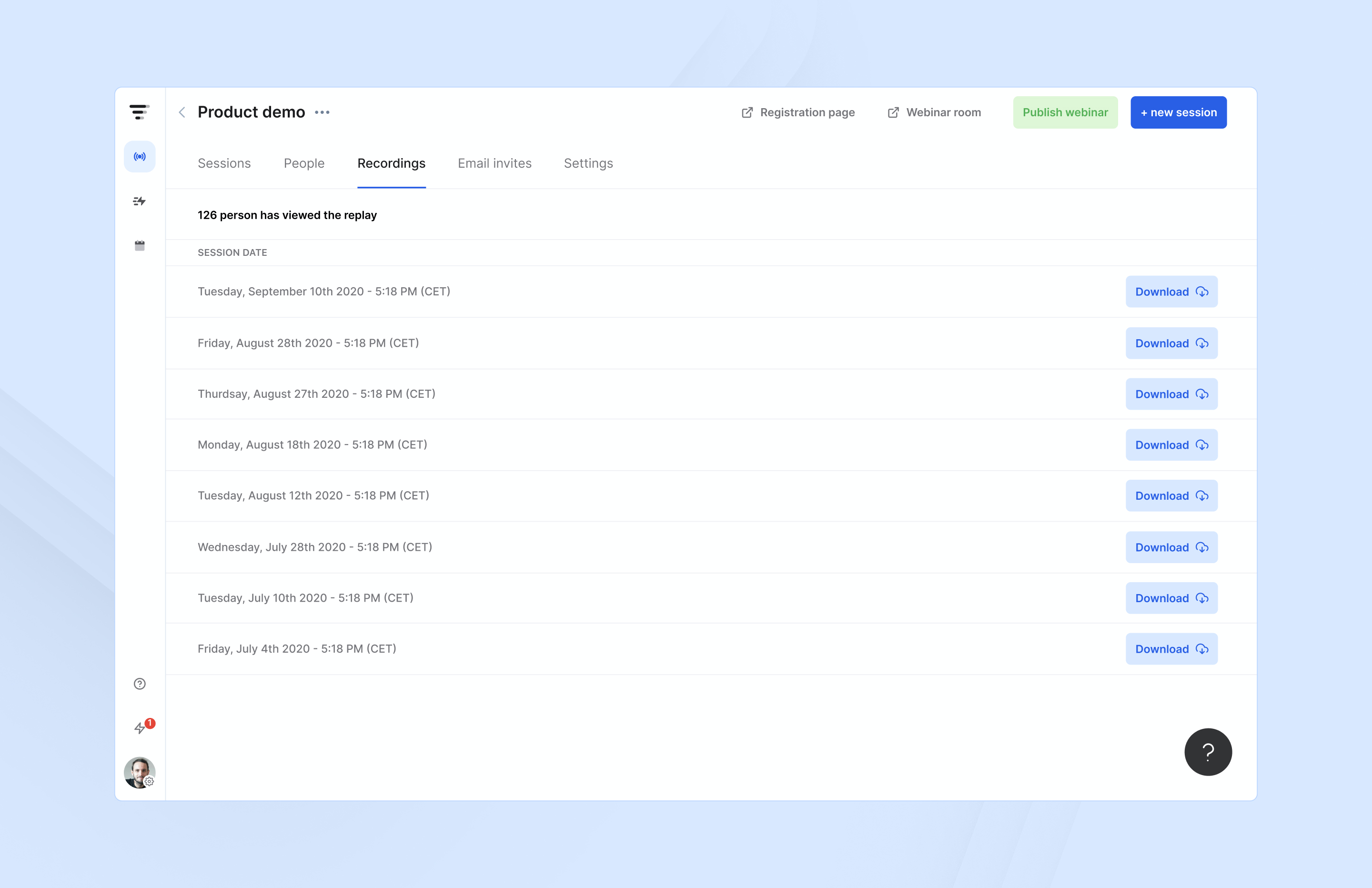The image size is (1372, 888).
Task: Click the + new session button
Action: [x=1178, y=112]
